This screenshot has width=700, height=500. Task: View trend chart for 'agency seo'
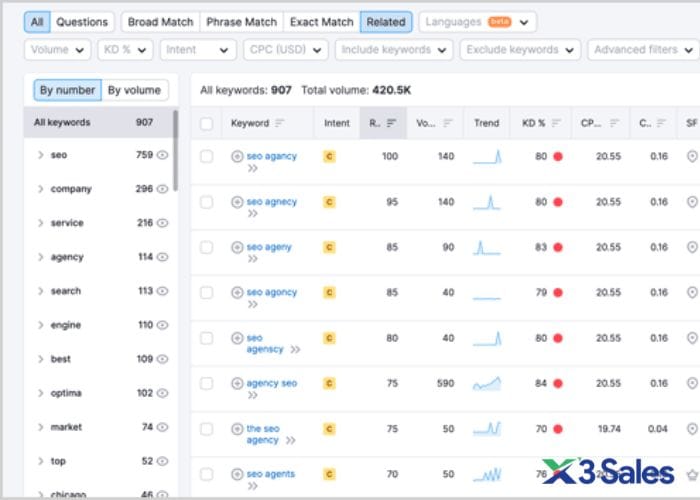(487, 383)
